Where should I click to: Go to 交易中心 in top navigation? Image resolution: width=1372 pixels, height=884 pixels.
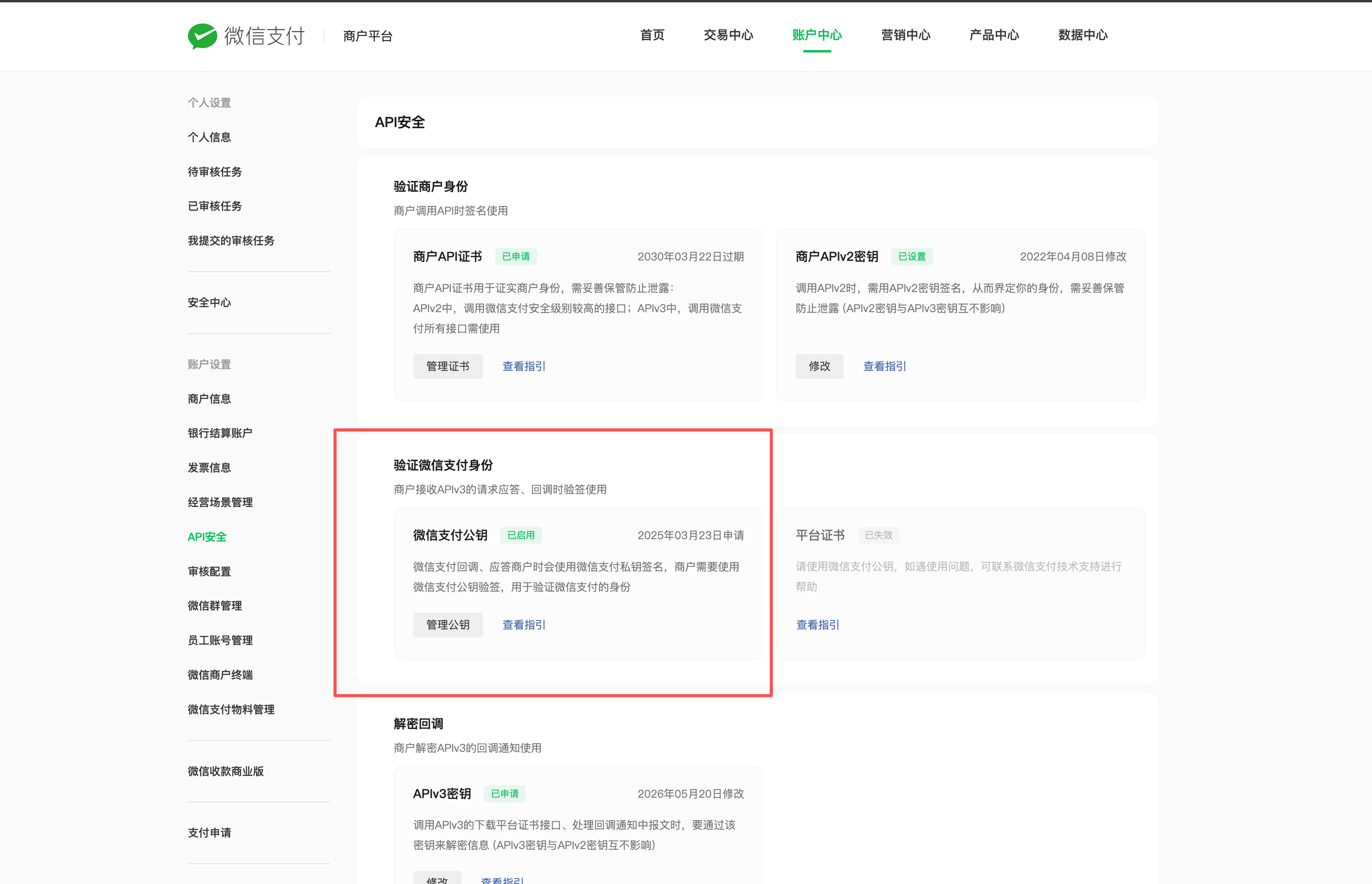[x=728, y=35]
